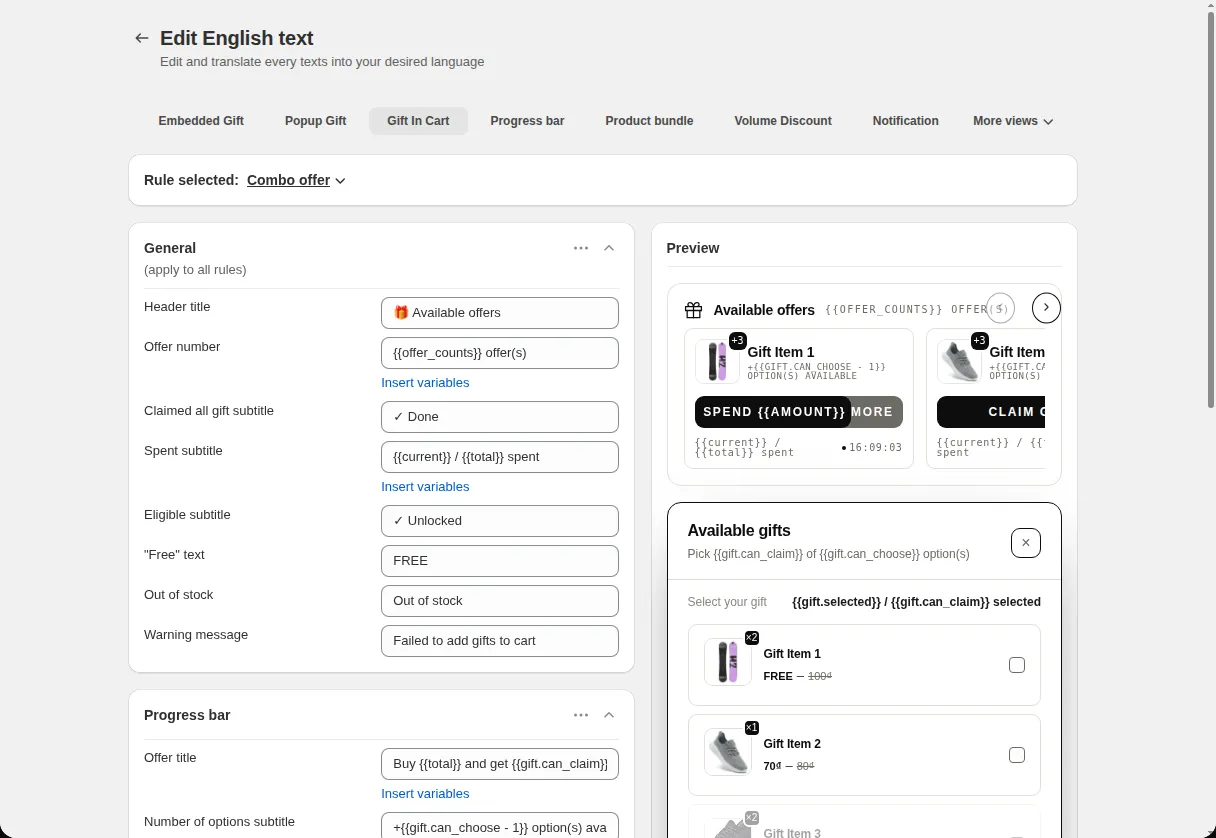
Task: Check the Gift Item 1 checkbox
Action: tap(1017, 665)
